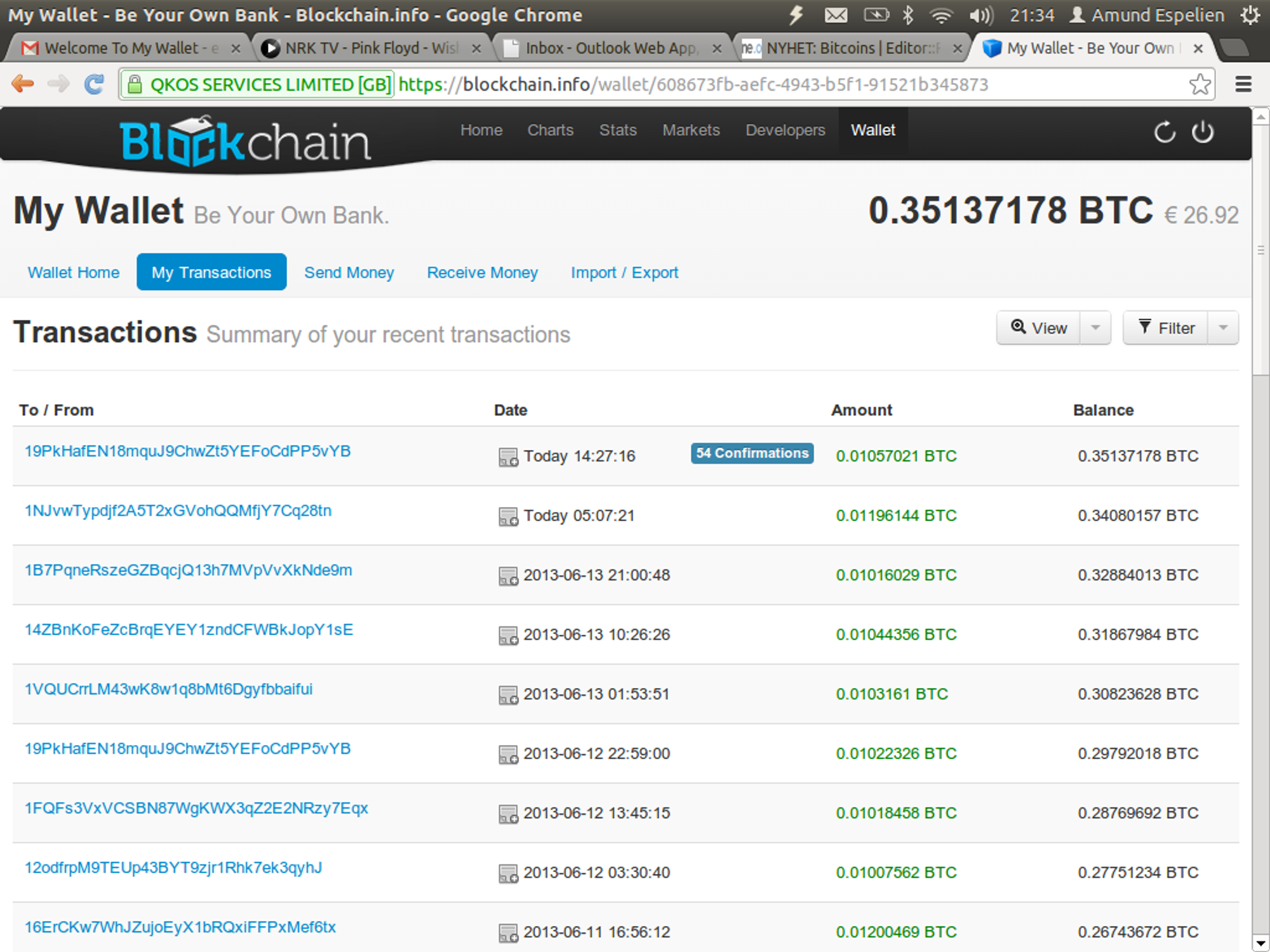This screenshot has width=1270, height=952.
Task: Close the NRK TV Pink Floyd tab
Action: tap(476, 48)
